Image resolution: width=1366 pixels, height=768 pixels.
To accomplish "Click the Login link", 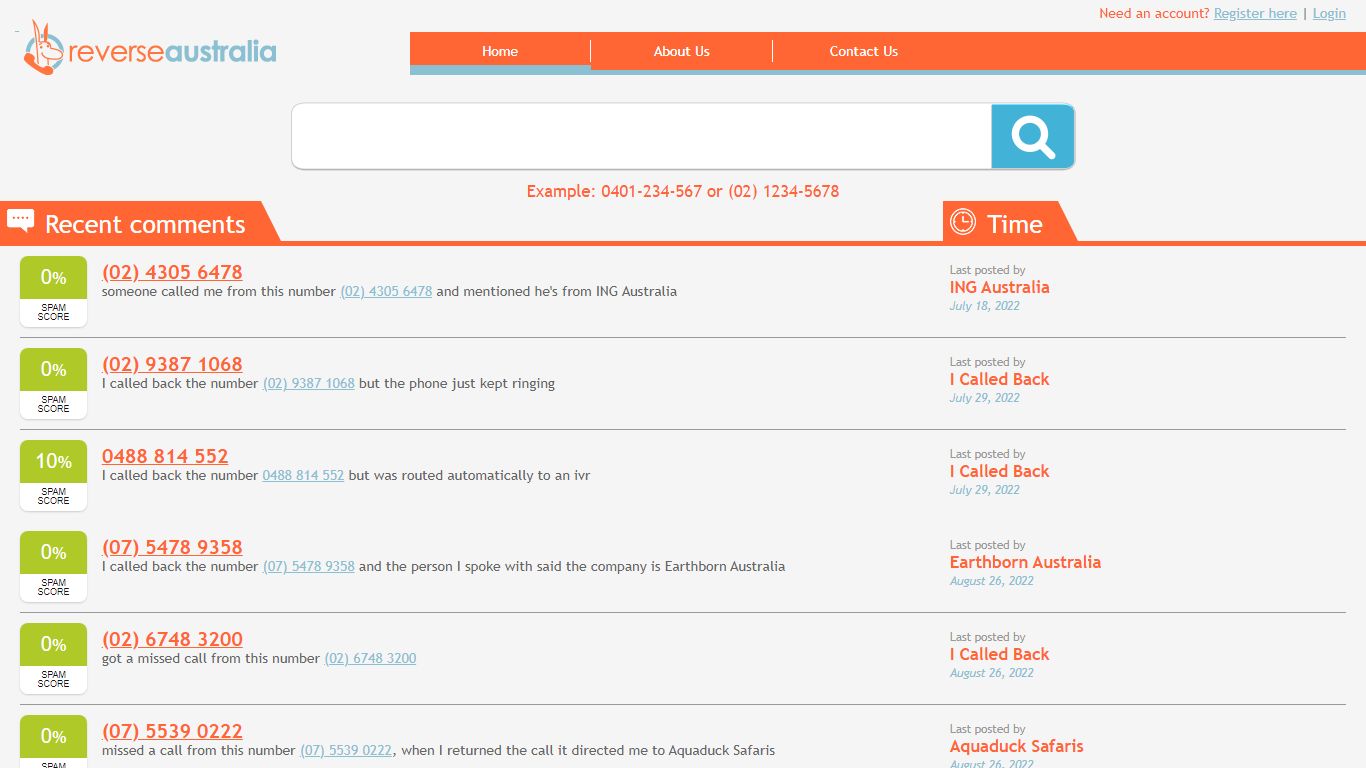I will click(x=1329, y=13).
